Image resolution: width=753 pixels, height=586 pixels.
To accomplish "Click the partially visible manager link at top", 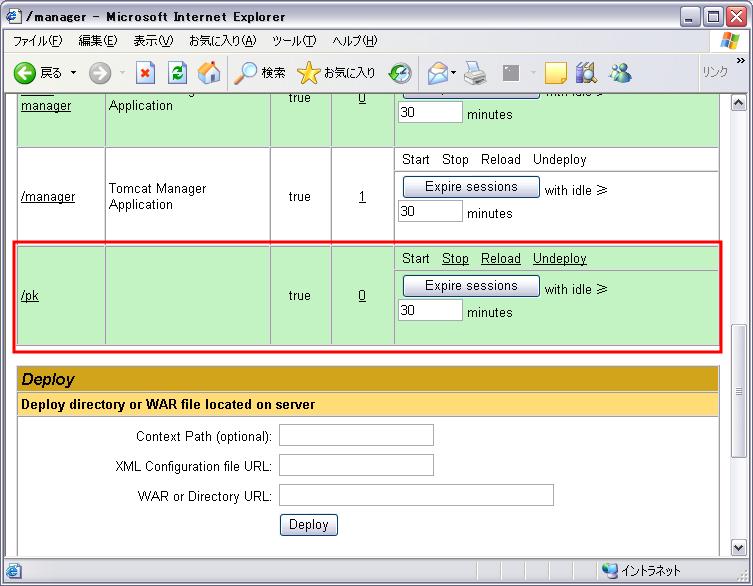I will pyautogui.click(x=46, y=106).
